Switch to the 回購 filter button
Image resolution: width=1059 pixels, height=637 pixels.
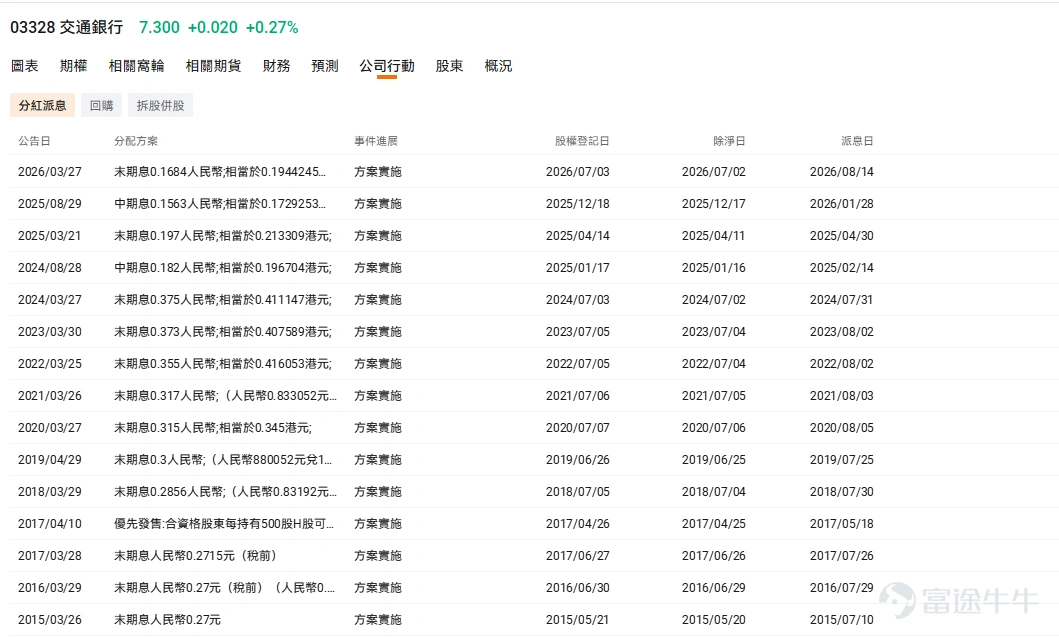pyautogui.click(x=101, y=105)
